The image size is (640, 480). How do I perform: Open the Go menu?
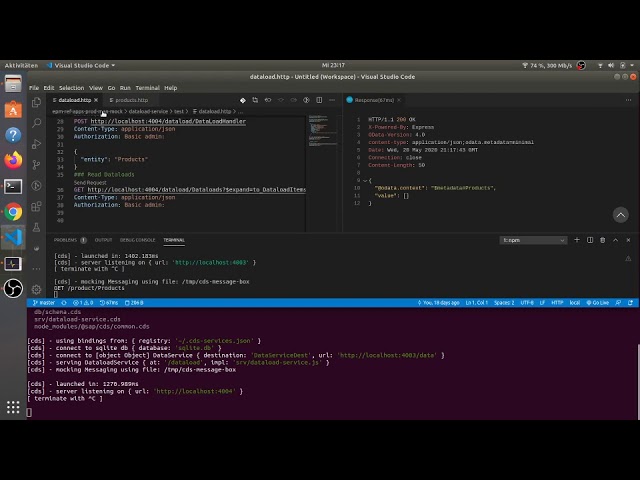point(111,88)
